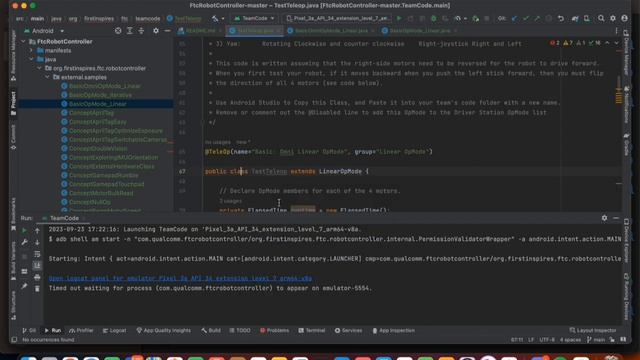Open Run panel settings gear
This screenshot has height=360, width=640.
coord(604,218)
